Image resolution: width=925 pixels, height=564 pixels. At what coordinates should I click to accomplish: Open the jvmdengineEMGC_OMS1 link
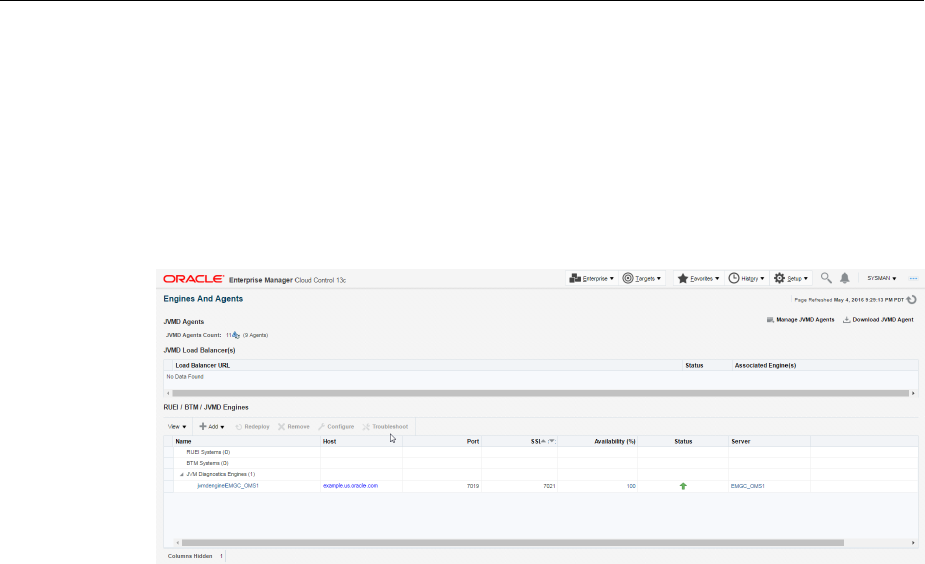[x=228, y=486]
